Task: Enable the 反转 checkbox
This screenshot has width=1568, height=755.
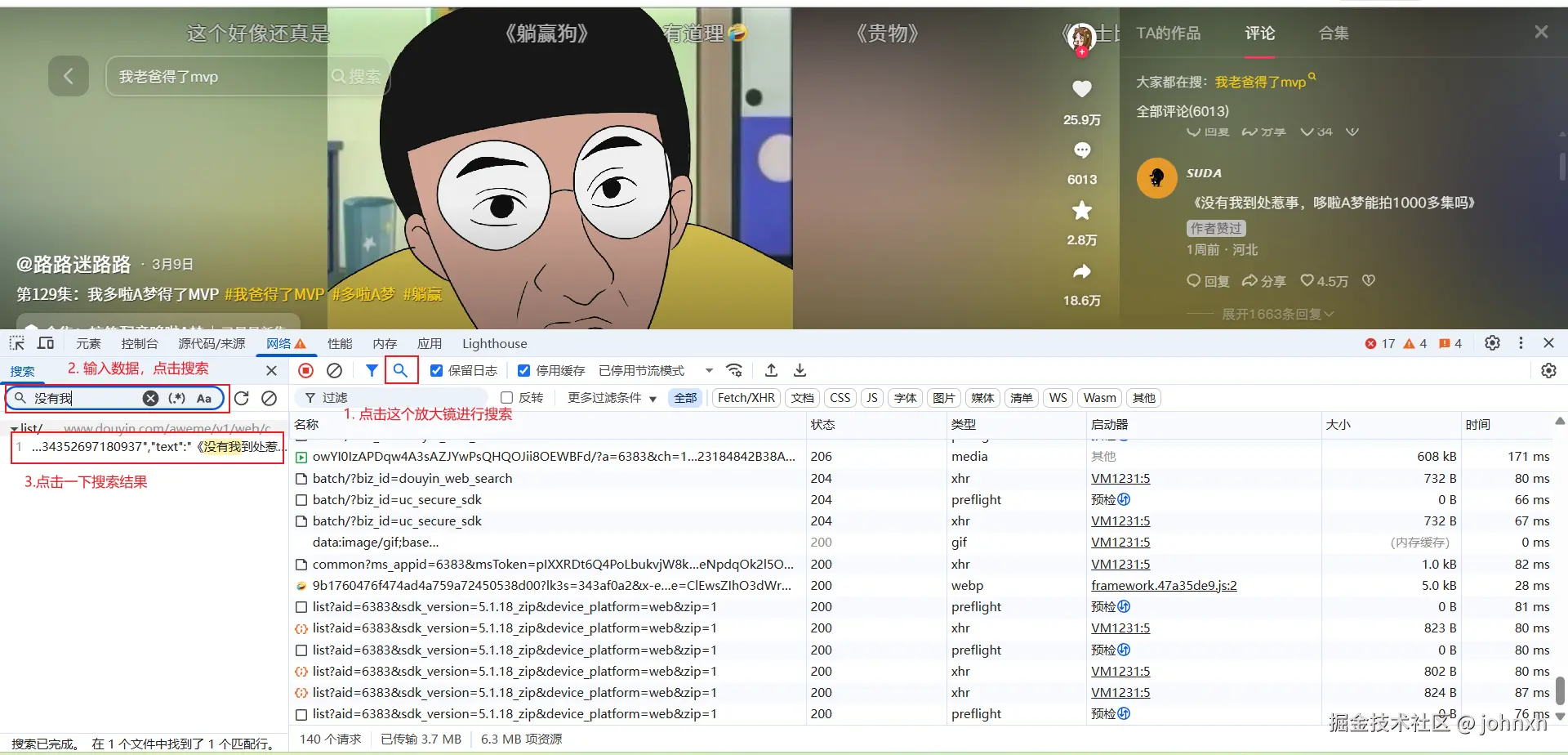Action: (x=506, y=398)
